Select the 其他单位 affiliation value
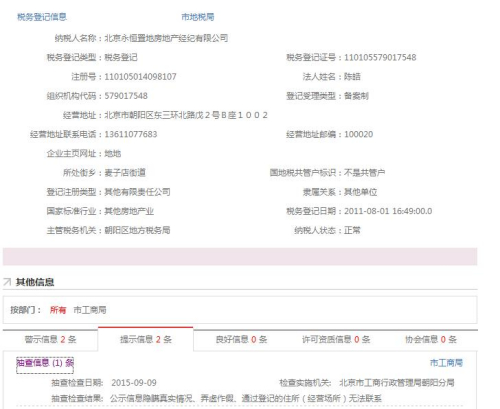Screen dimensions: 500x409 361,192
